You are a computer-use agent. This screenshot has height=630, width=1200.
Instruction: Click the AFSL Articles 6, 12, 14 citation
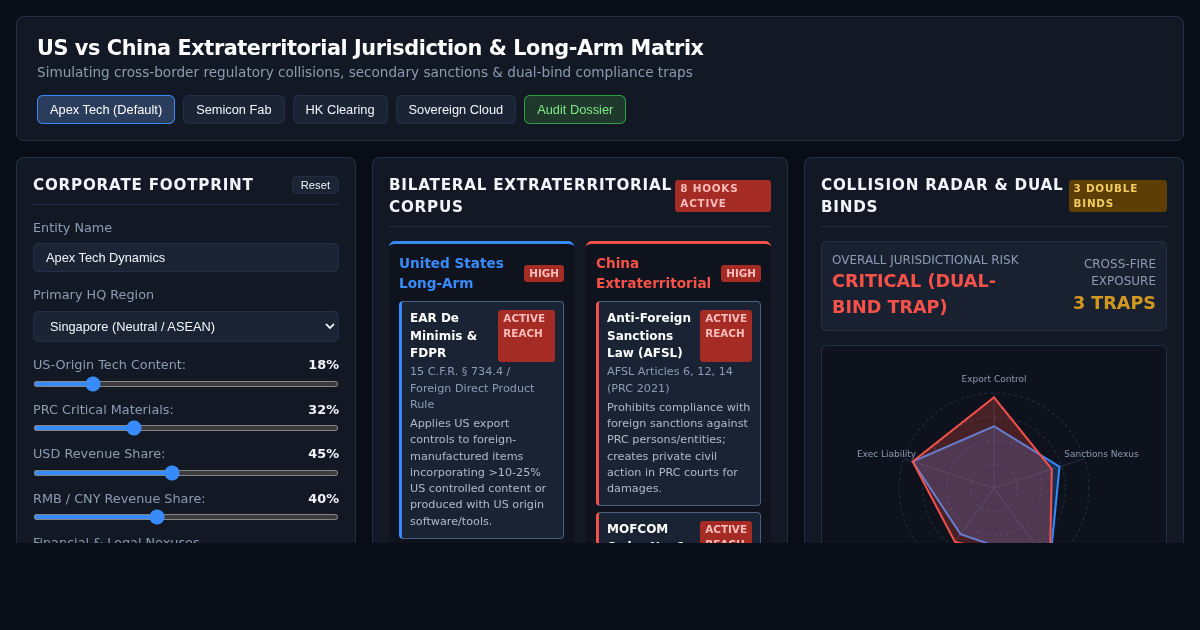[x=670, y=380]
